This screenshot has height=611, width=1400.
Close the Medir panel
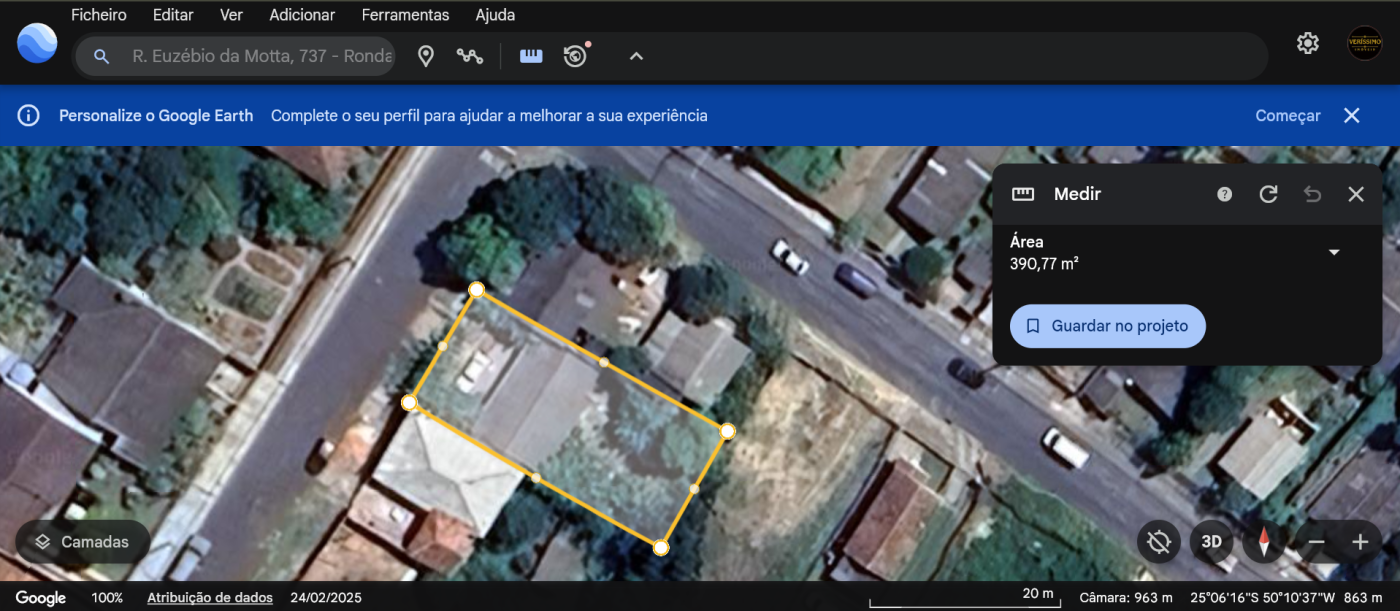[x=1356, y=194]
